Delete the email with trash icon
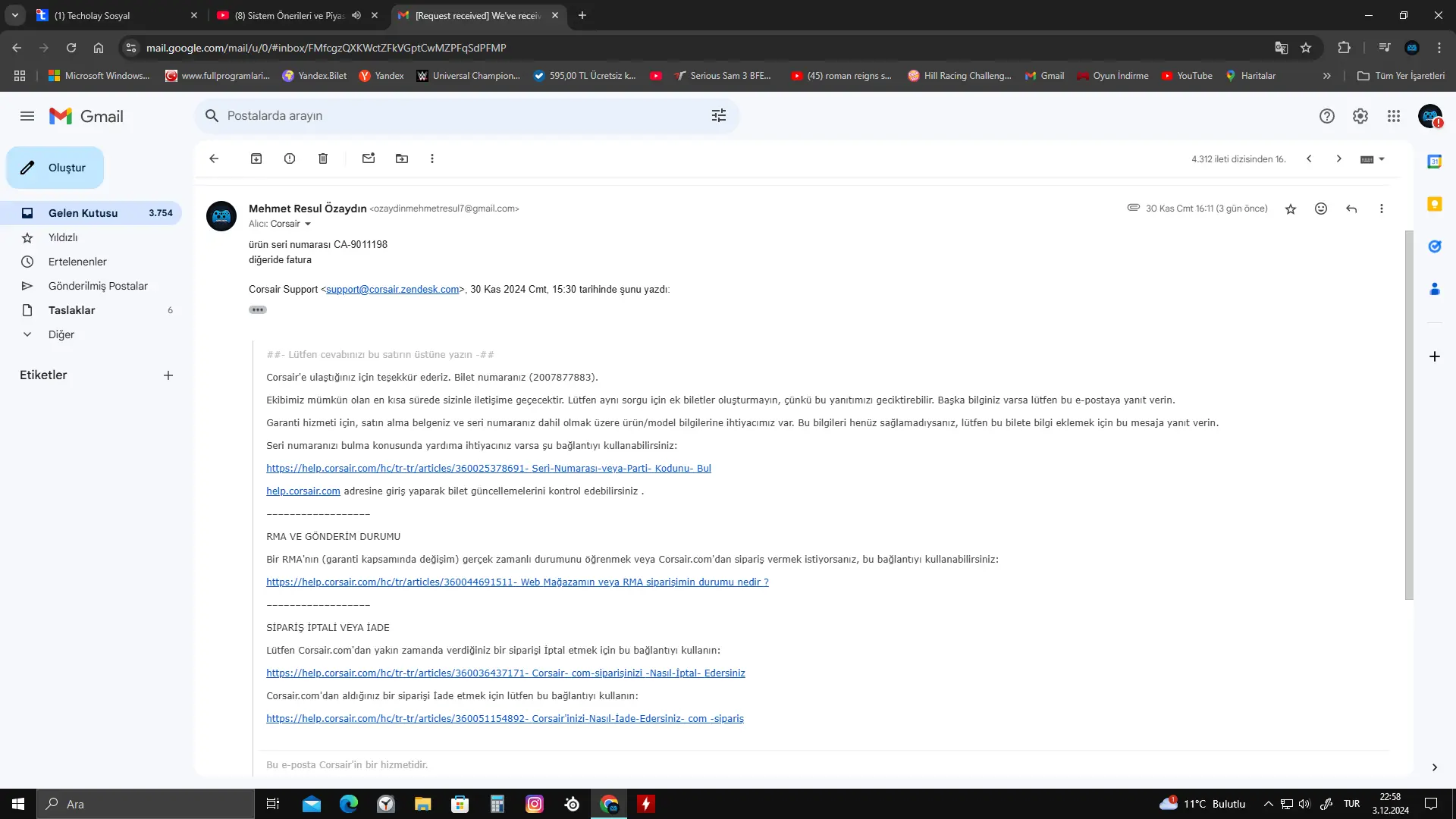 point(323,158)
